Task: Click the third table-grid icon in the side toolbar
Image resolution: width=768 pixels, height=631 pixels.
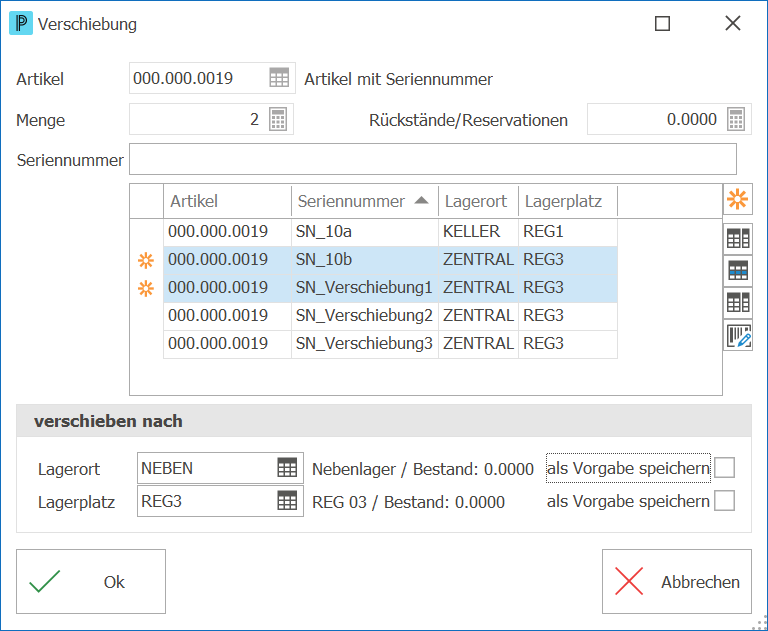Action: (738, 302)
